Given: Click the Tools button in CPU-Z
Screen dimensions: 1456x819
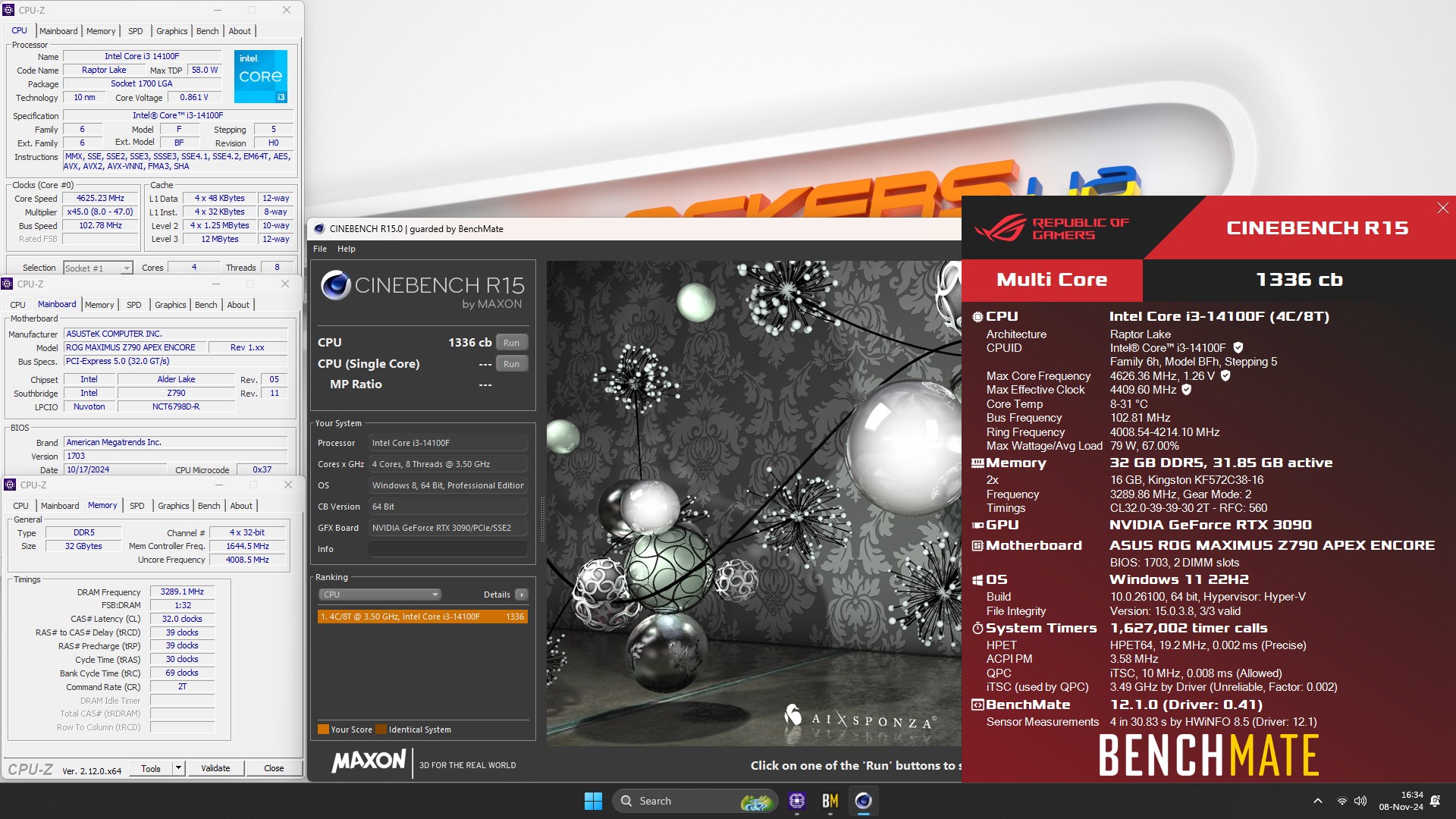Looking at the screenshot, I should click(x=151, y=768).
